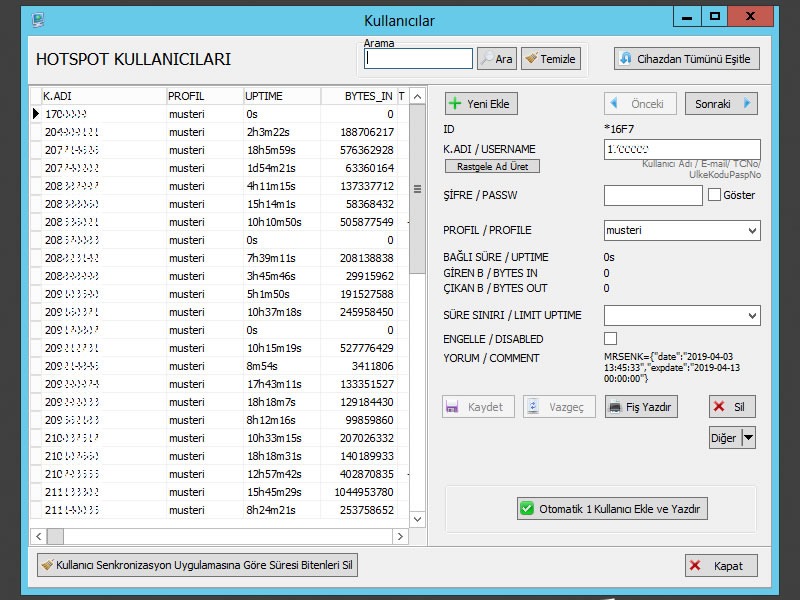
Task: Go to previous record with Önceki
Action: 640,104
